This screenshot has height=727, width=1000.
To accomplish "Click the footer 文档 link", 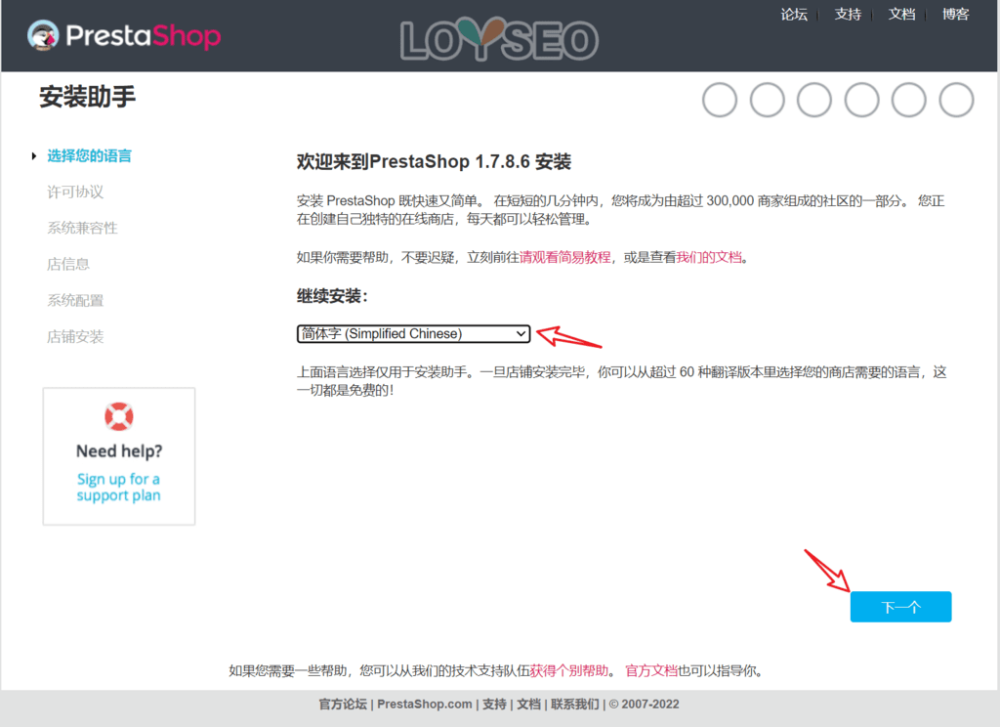I will click(x=529, y=704).
